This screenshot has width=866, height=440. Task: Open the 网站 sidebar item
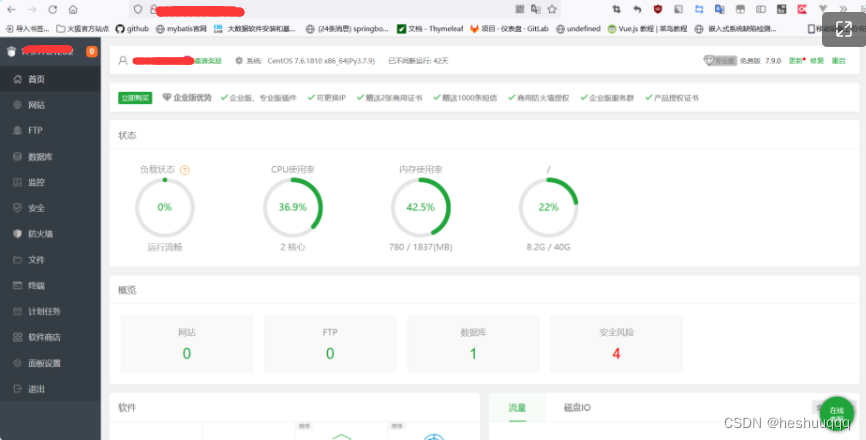coord(50,105)
